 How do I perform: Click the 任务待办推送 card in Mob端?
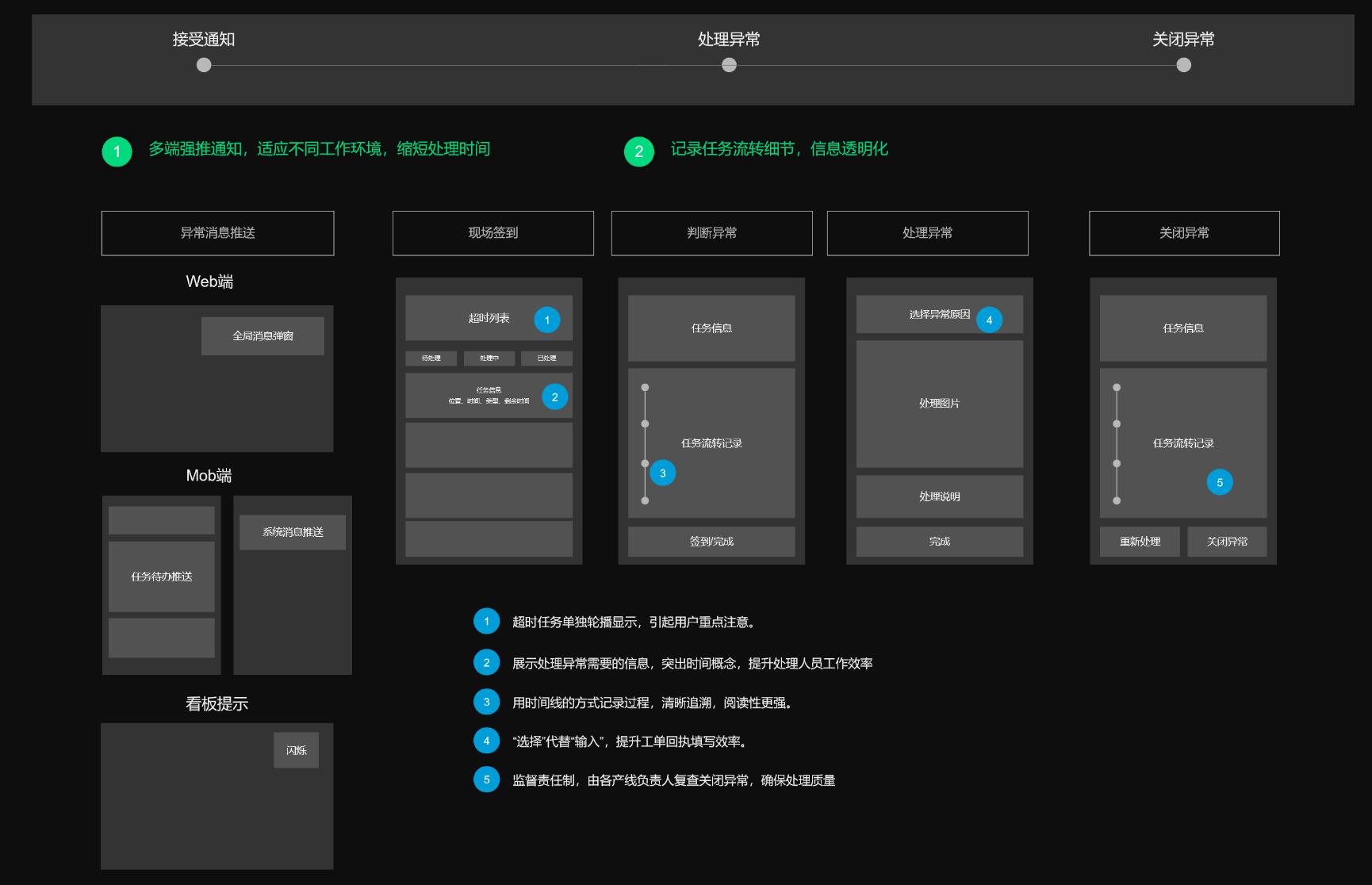click(x=162, y=577)
